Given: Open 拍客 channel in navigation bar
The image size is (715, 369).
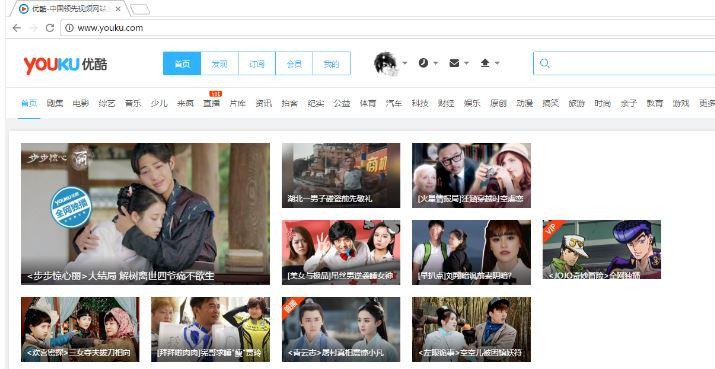Looking at the screenshot, I should point(290,104).
